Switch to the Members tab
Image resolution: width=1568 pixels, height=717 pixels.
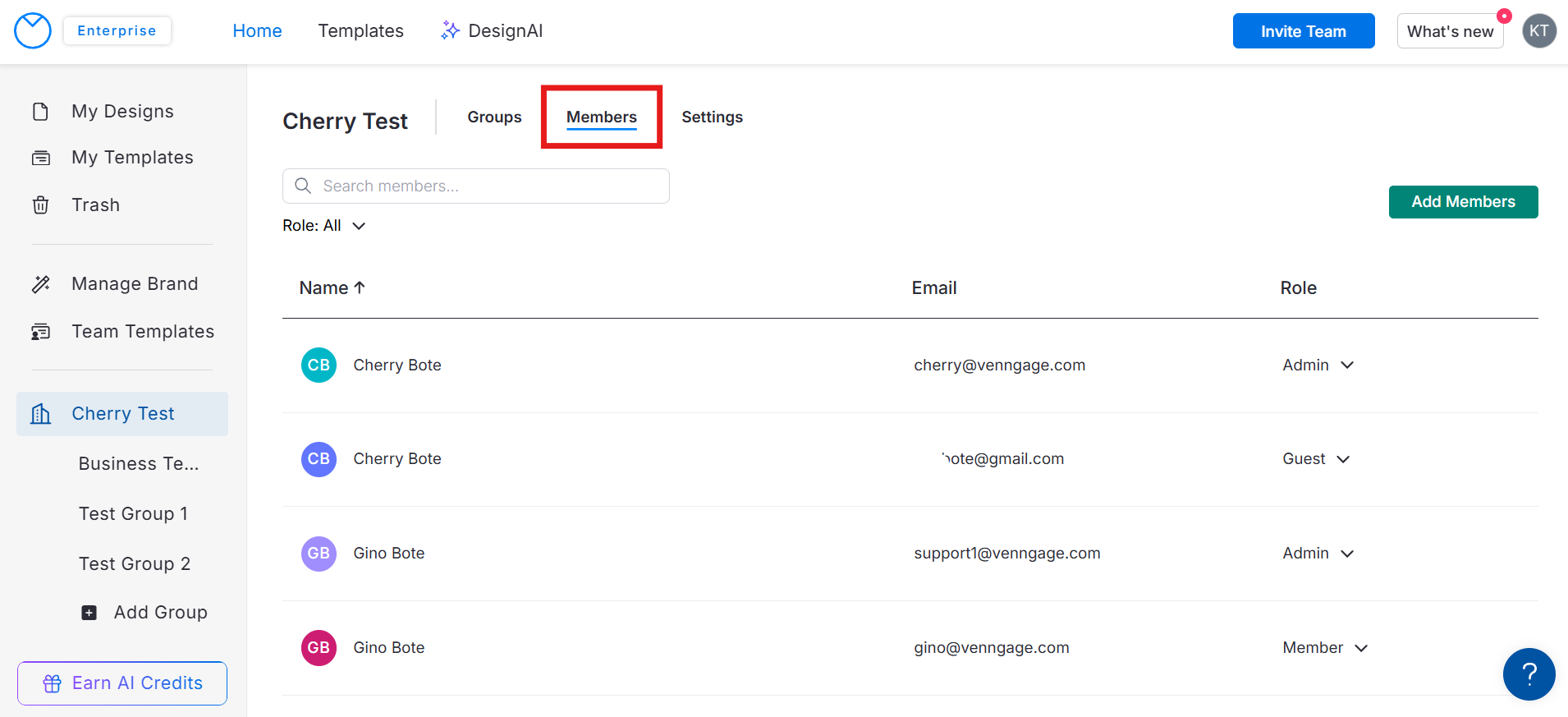pyautogui.click(x=602, y=117)
